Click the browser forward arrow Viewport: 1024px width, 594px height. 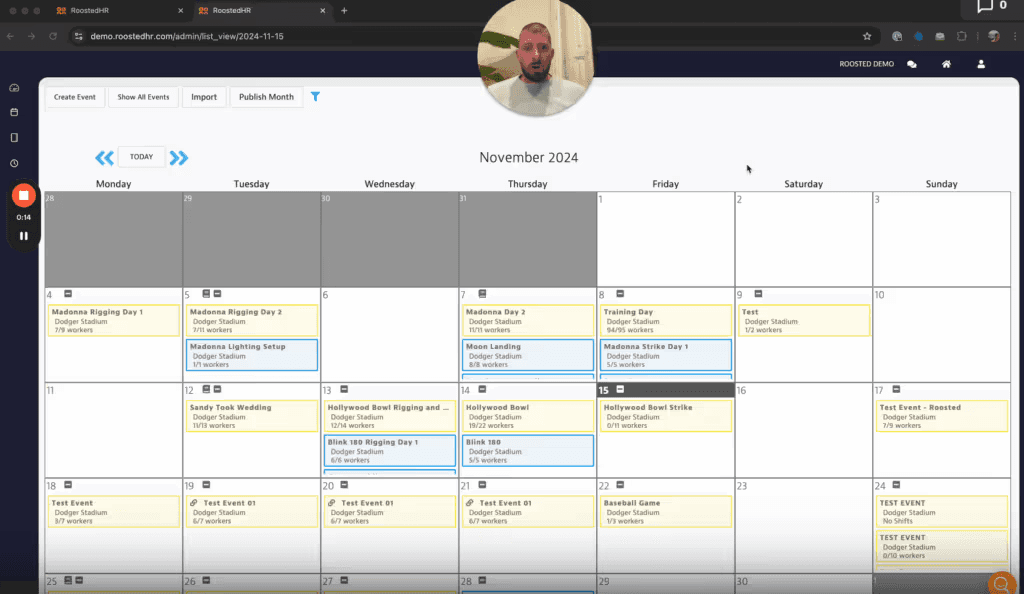[31, 37]
